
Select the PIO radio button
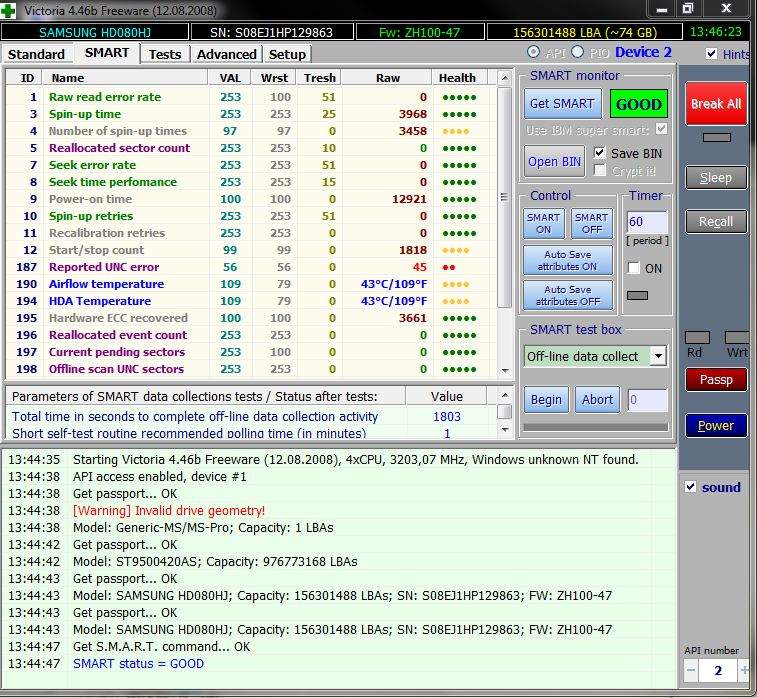point(577,52)
